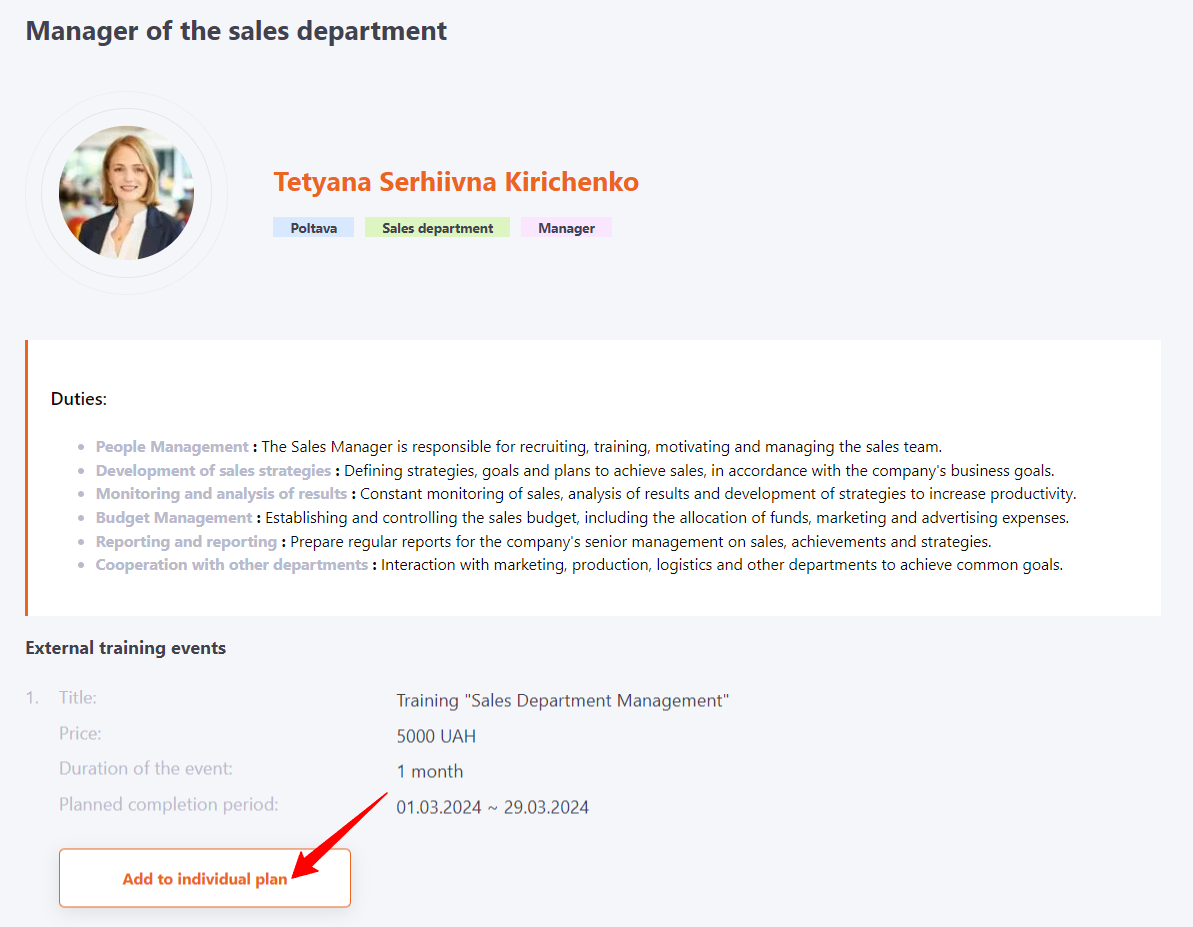Select the Manager tag
The height and width of the screenshot is (927, 1193).
566,228
